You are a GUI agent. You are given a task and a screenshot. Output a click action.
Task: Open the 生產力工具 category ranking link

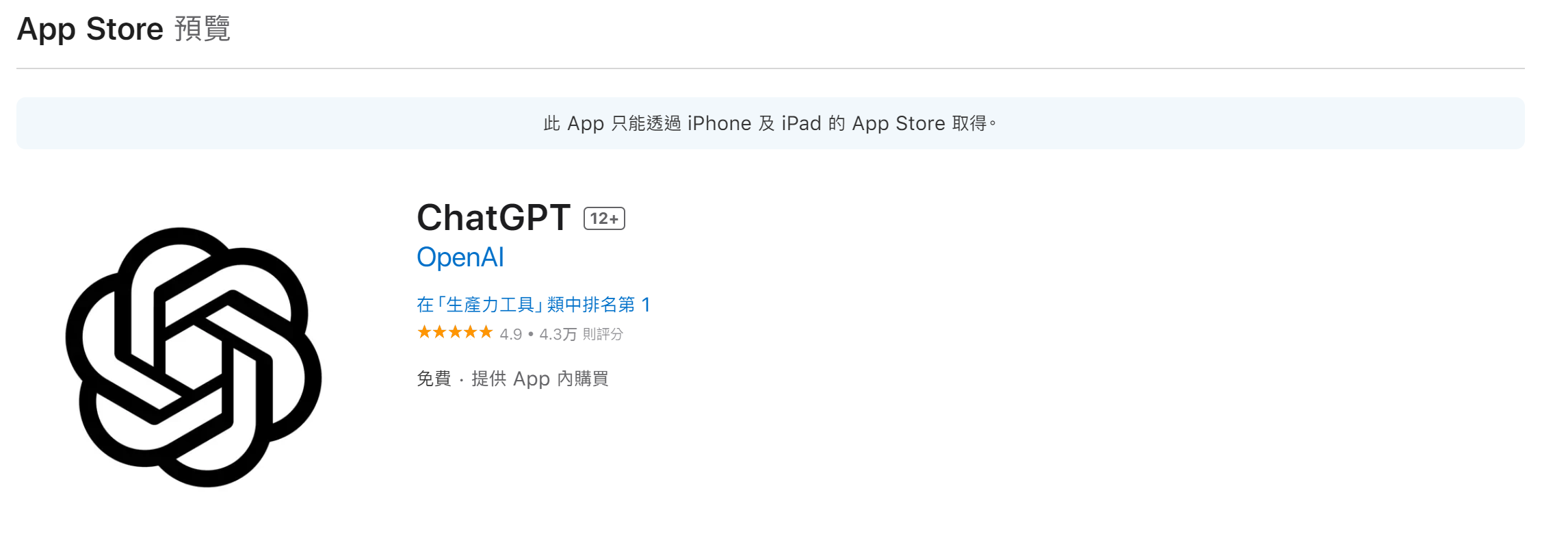pos(534,305)
